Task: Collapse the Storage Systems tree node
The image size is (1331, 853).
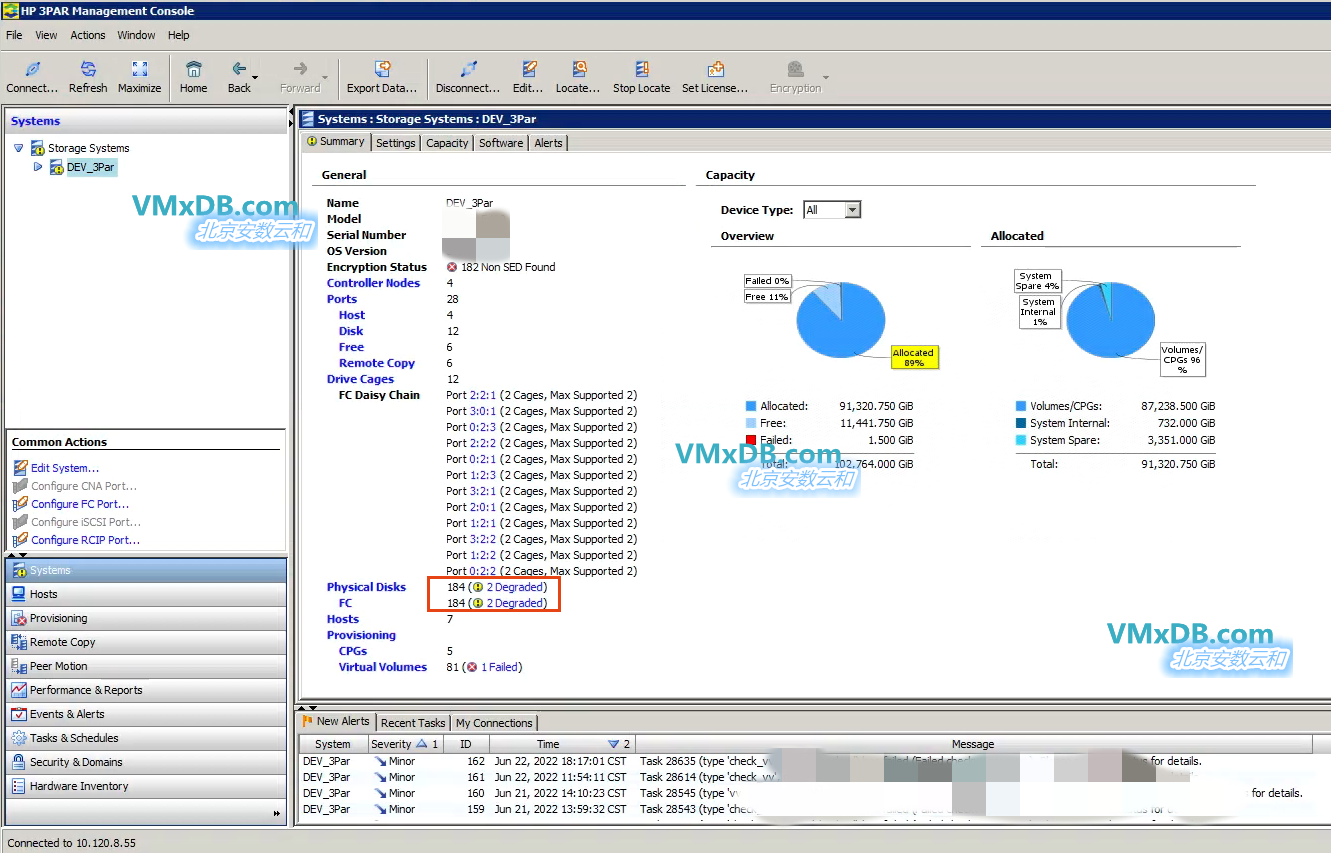Action: pyautogui.click(x=18, y=148)
